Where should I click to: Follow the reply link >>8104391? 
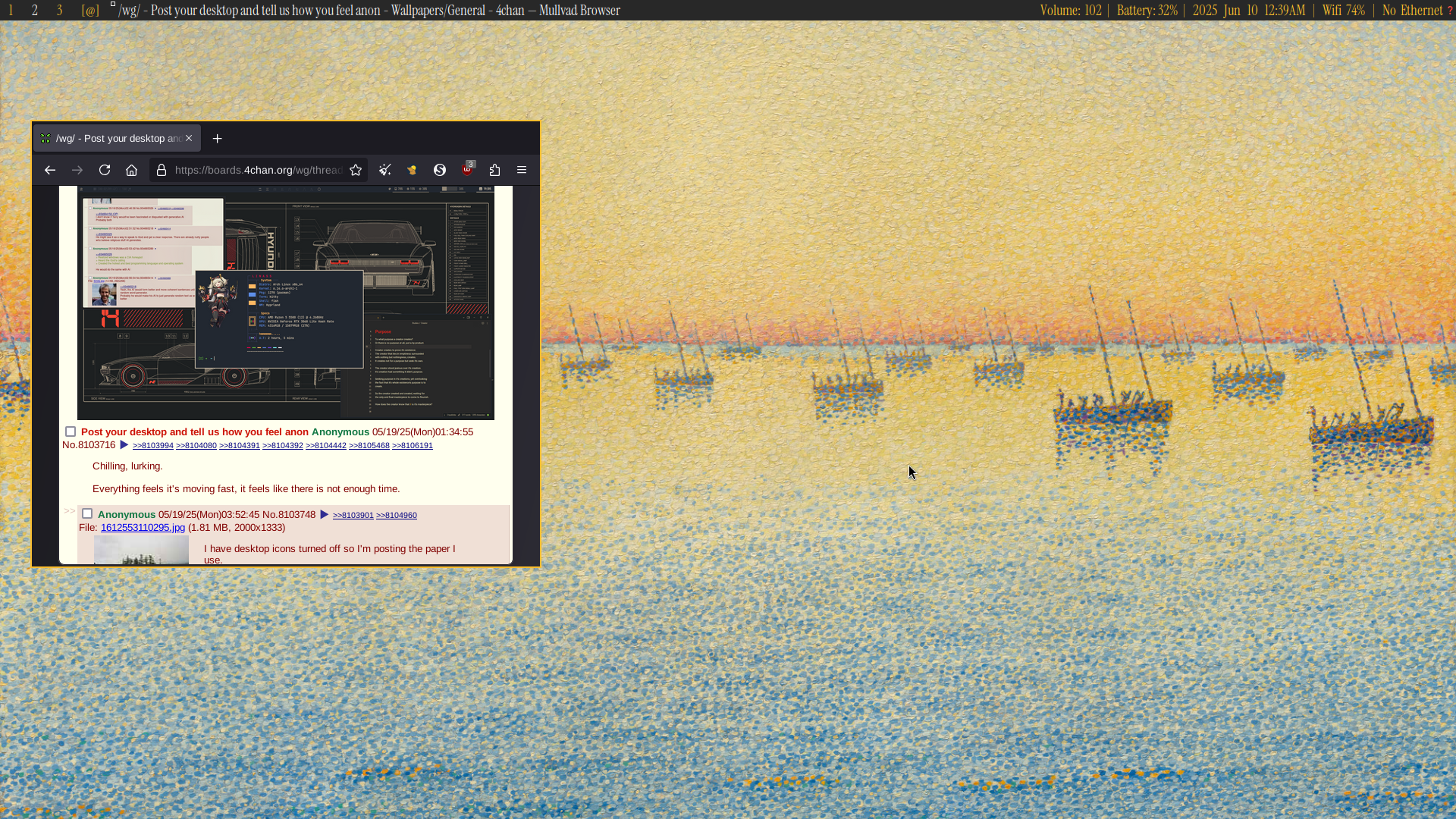click(x=240, y=446)
